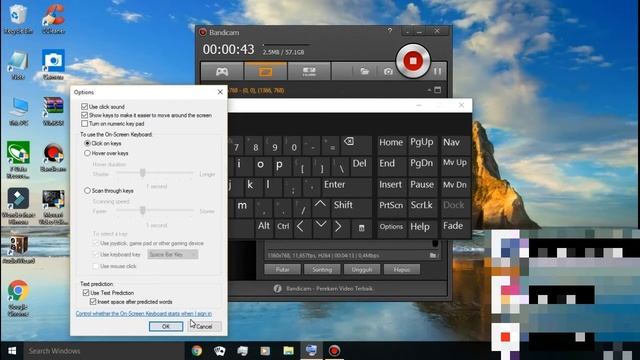Image resolution: width=640 pixels, height=360 pixels.
Task: Open Windows Start menu
Action: [x=11, y=351]
